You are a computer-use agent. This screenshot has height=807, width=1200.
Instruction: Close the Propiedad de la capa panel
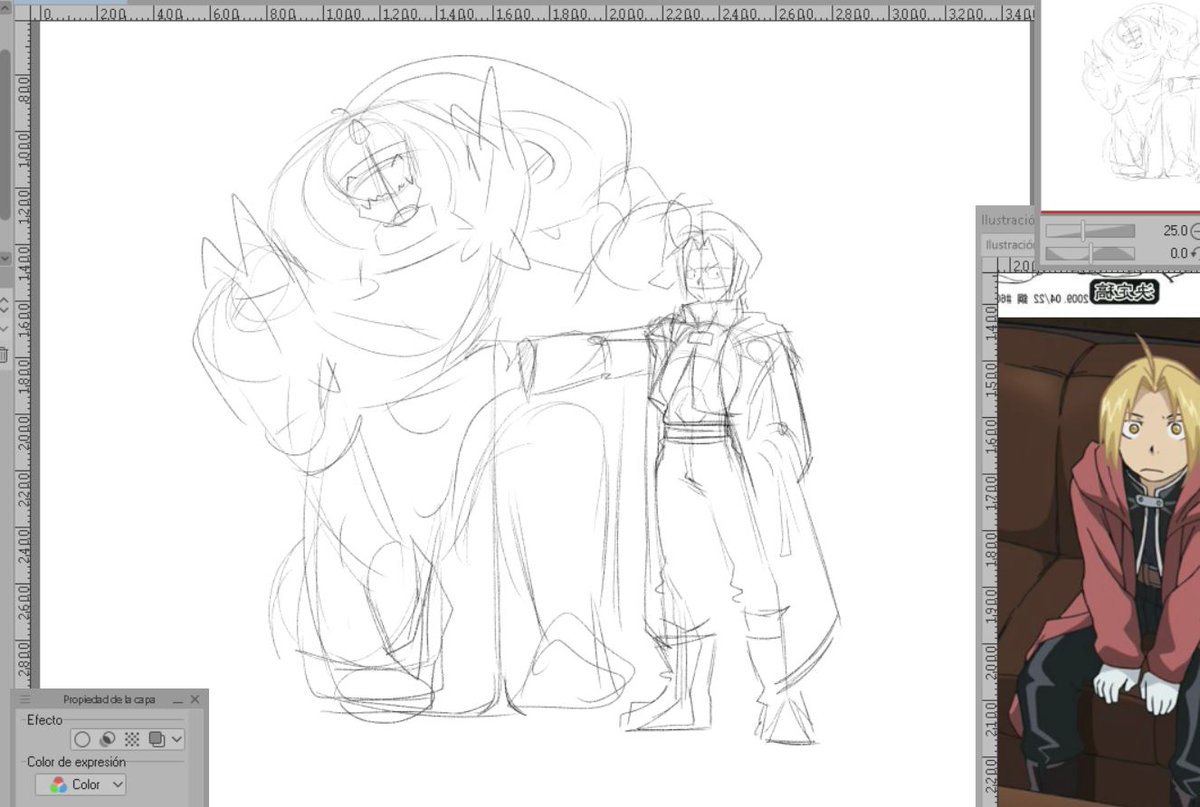click(195, 699)
